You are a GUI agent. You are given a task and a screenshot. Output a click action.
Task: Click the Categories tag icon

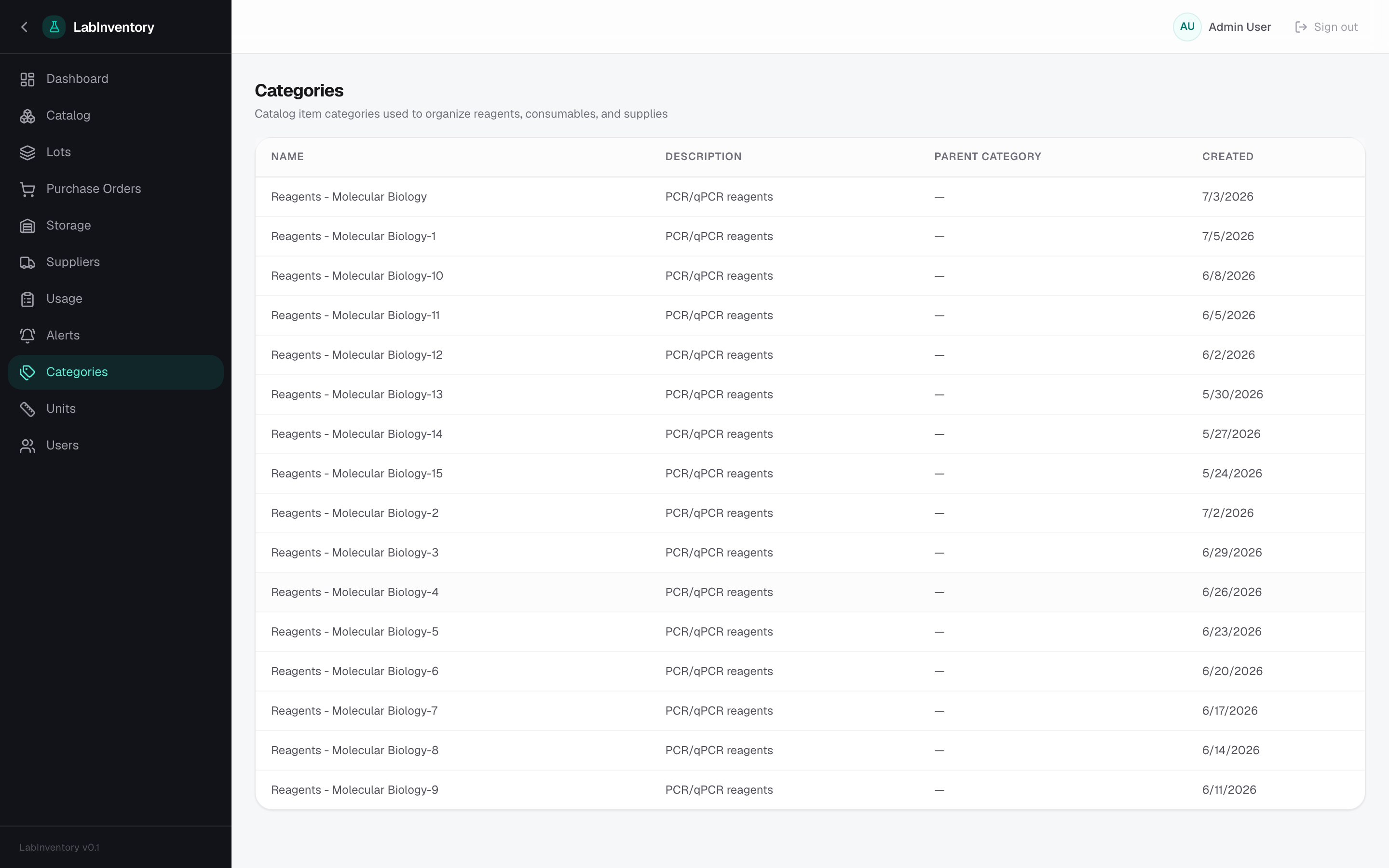coord(27,373)
